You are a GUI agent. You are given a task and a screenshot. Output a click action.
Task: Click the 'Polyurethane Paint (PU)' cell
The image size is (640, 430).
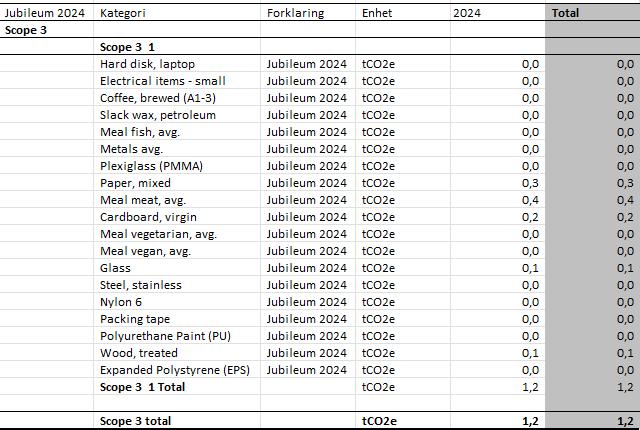(x=165, y=336)
